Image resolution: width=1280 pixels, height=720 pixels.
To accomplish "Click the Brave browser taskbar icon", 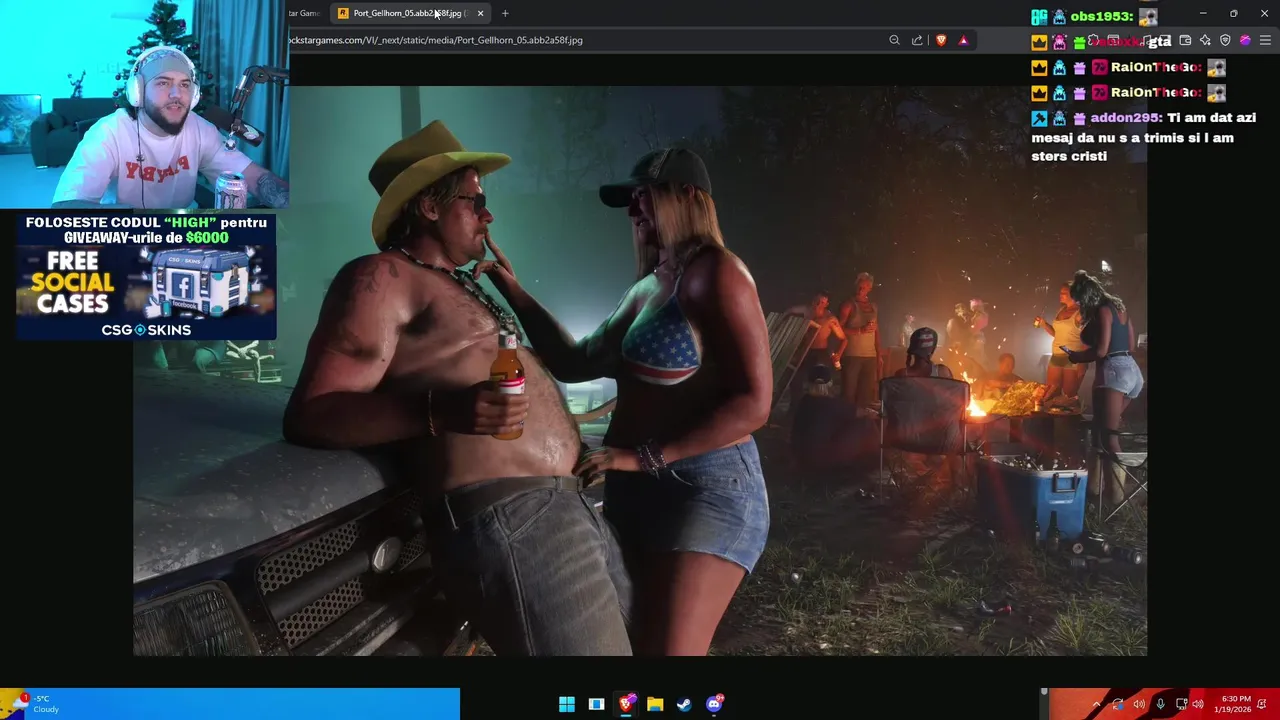I will pos(626,704).
